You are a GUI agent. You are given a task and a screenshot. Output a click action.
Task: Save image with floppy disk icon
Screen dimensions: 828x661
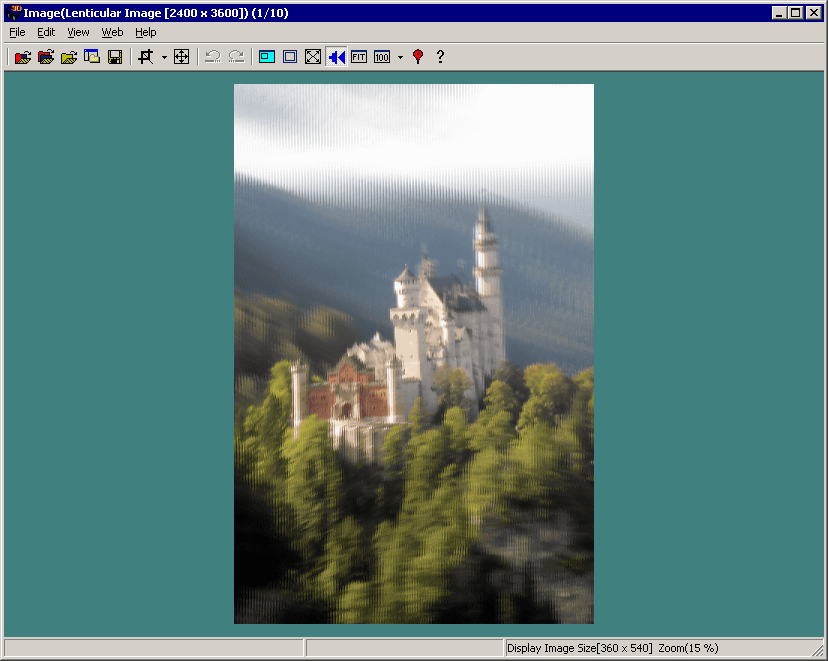115,56
